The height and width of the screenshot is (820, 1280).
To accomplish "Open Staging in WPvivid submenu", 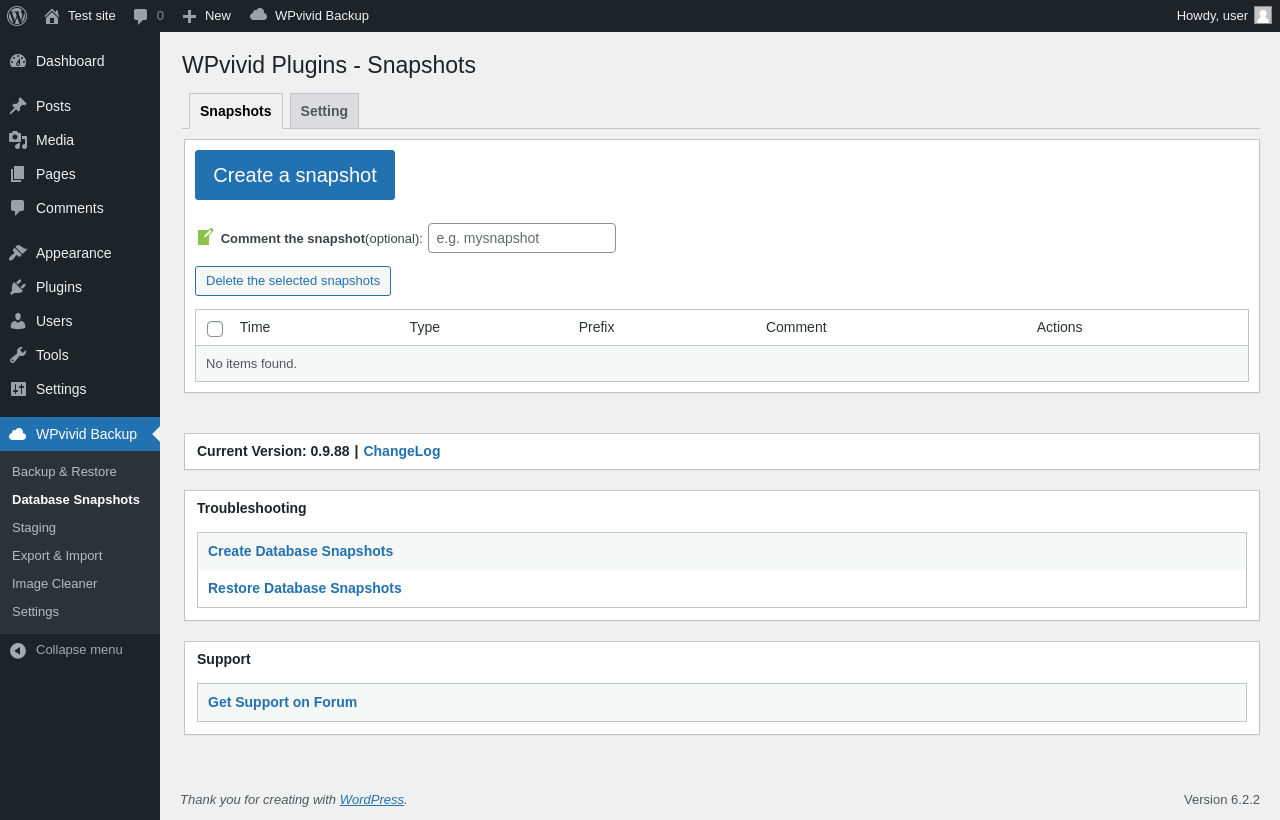I will click(34, 527).
